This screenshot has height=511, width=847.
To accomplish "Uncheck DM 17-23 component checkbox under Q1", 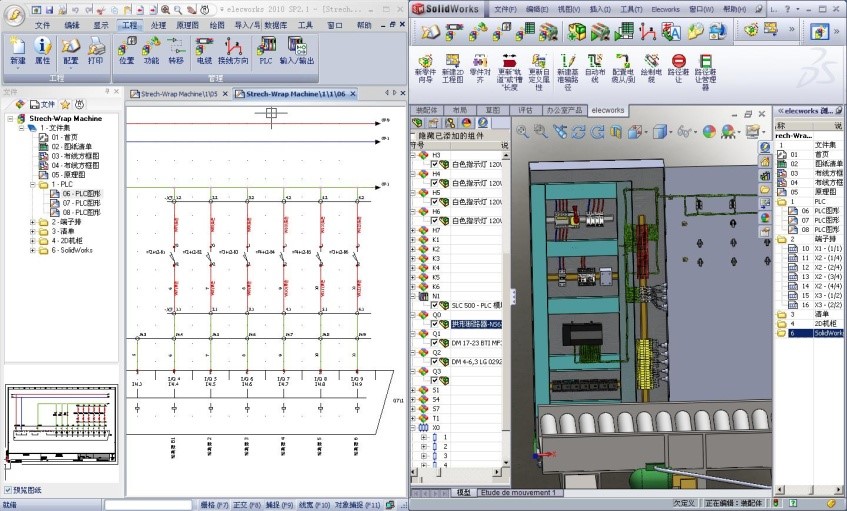I will (x=434, y=343).
